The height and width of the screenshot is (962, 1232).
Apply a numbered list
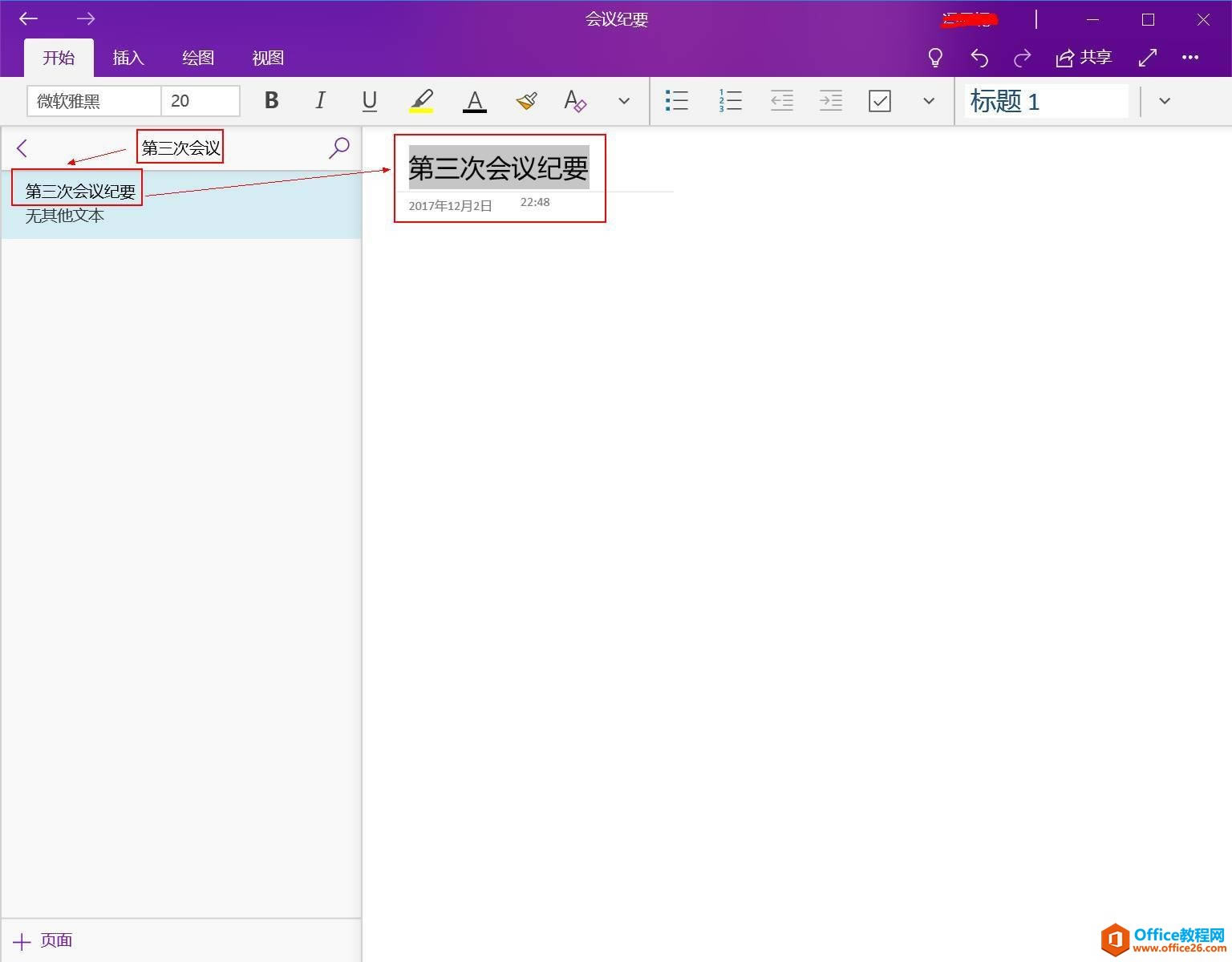[x=730, y=101]
